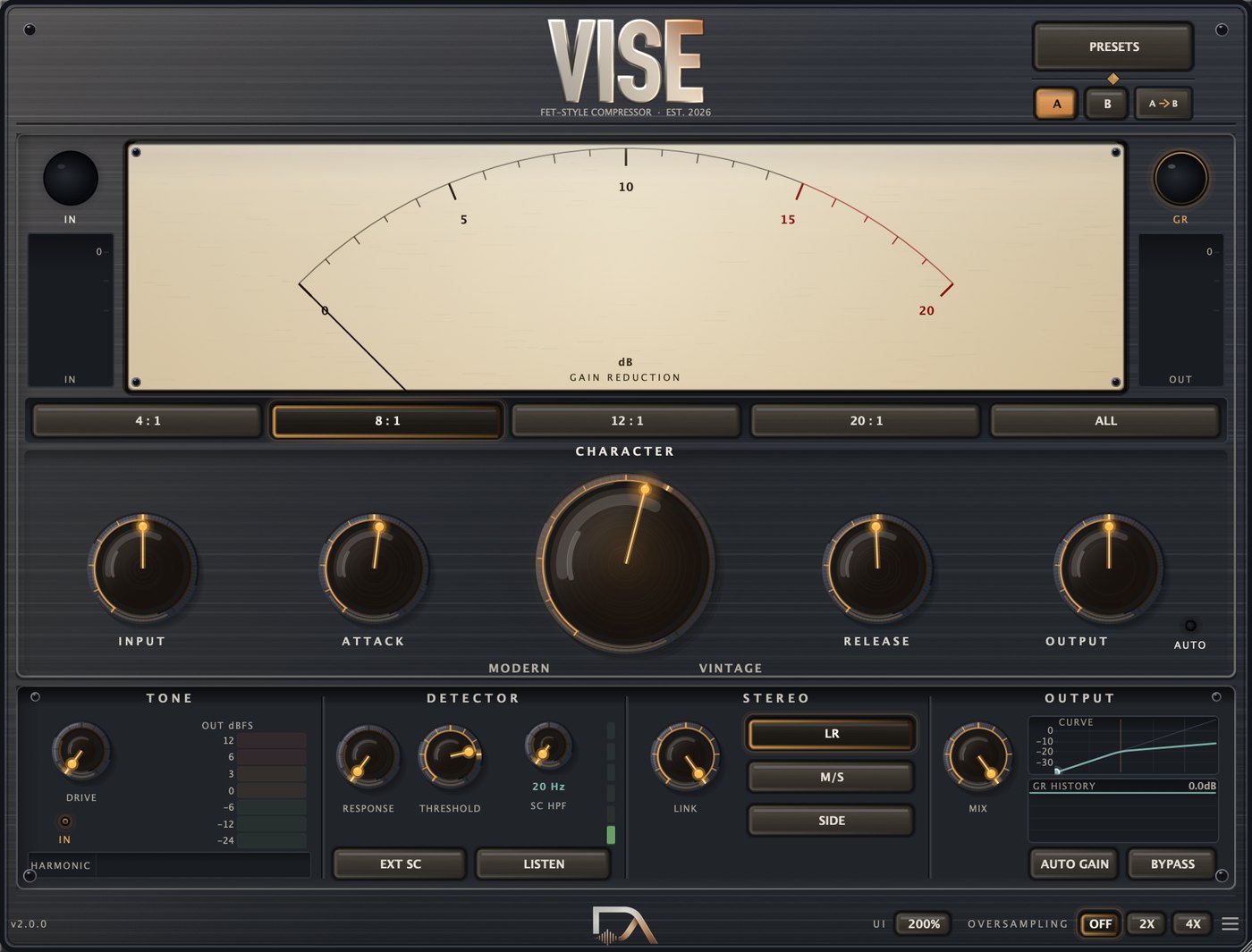This screenshot has height=952, width=1252.
Task: Engage the ALL ratio mode
Action: [x=1105, y=421]
